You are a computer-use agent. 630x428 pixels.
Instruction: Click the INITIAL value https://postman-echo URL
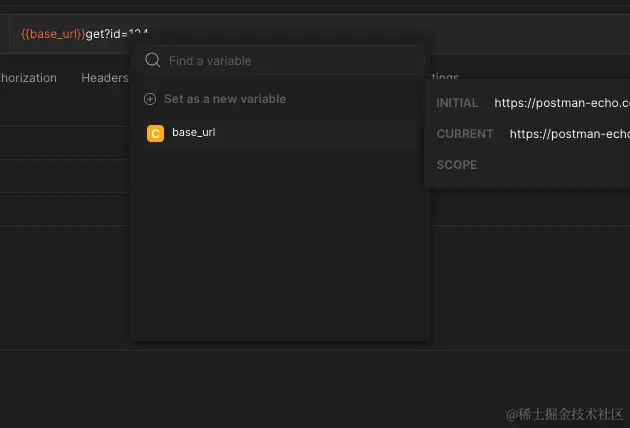562,103
